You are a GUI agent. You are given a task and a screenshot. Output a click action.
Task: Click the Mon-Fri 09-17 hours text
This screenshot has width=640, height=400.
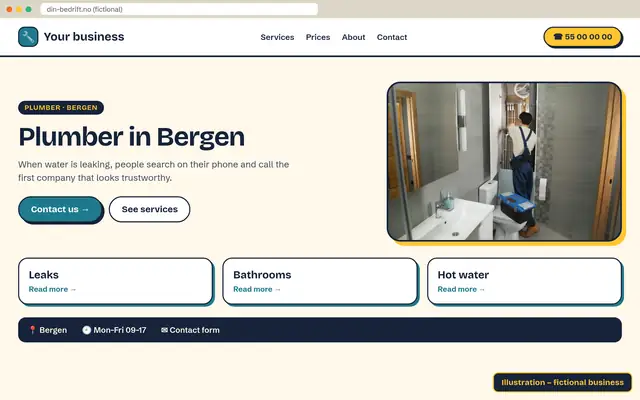[120, 330]
